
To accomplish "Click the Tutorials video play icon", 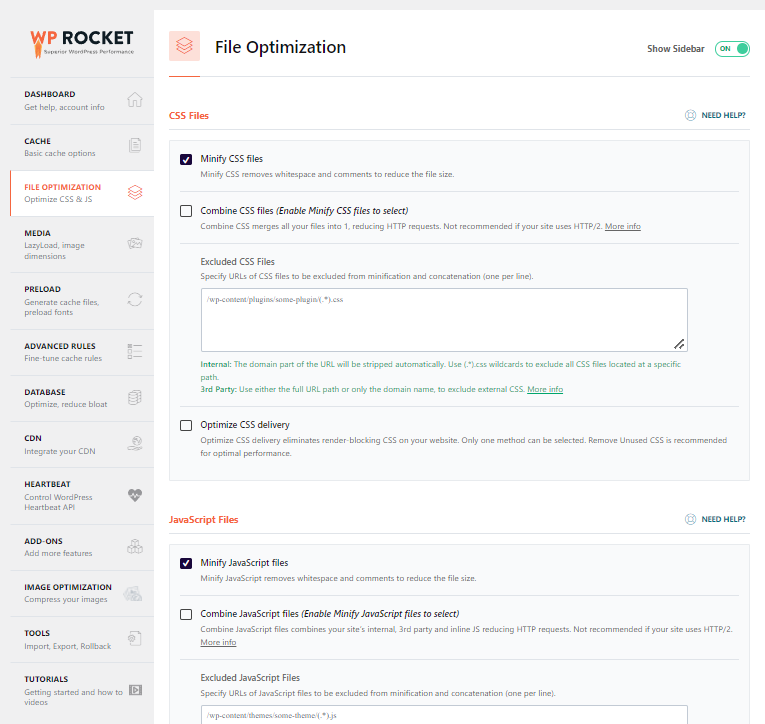I will (135, 690).
